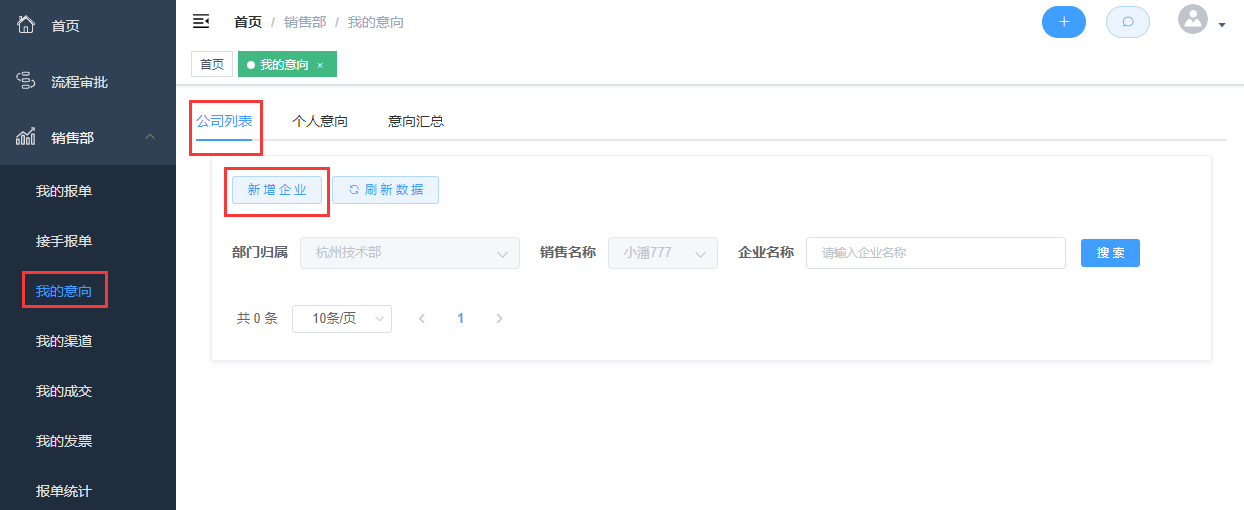Click the 流程审批 workflow icon

click(27, 81)
